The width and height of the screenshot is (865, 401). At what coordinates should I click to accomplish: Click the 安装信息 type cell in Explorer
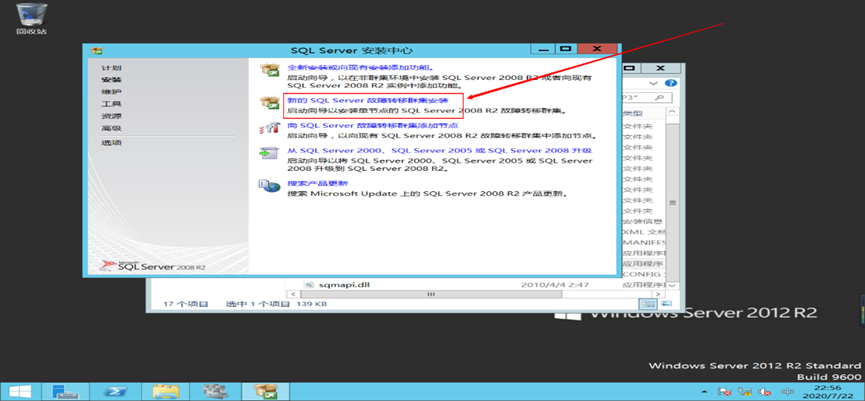coord(644,221)
